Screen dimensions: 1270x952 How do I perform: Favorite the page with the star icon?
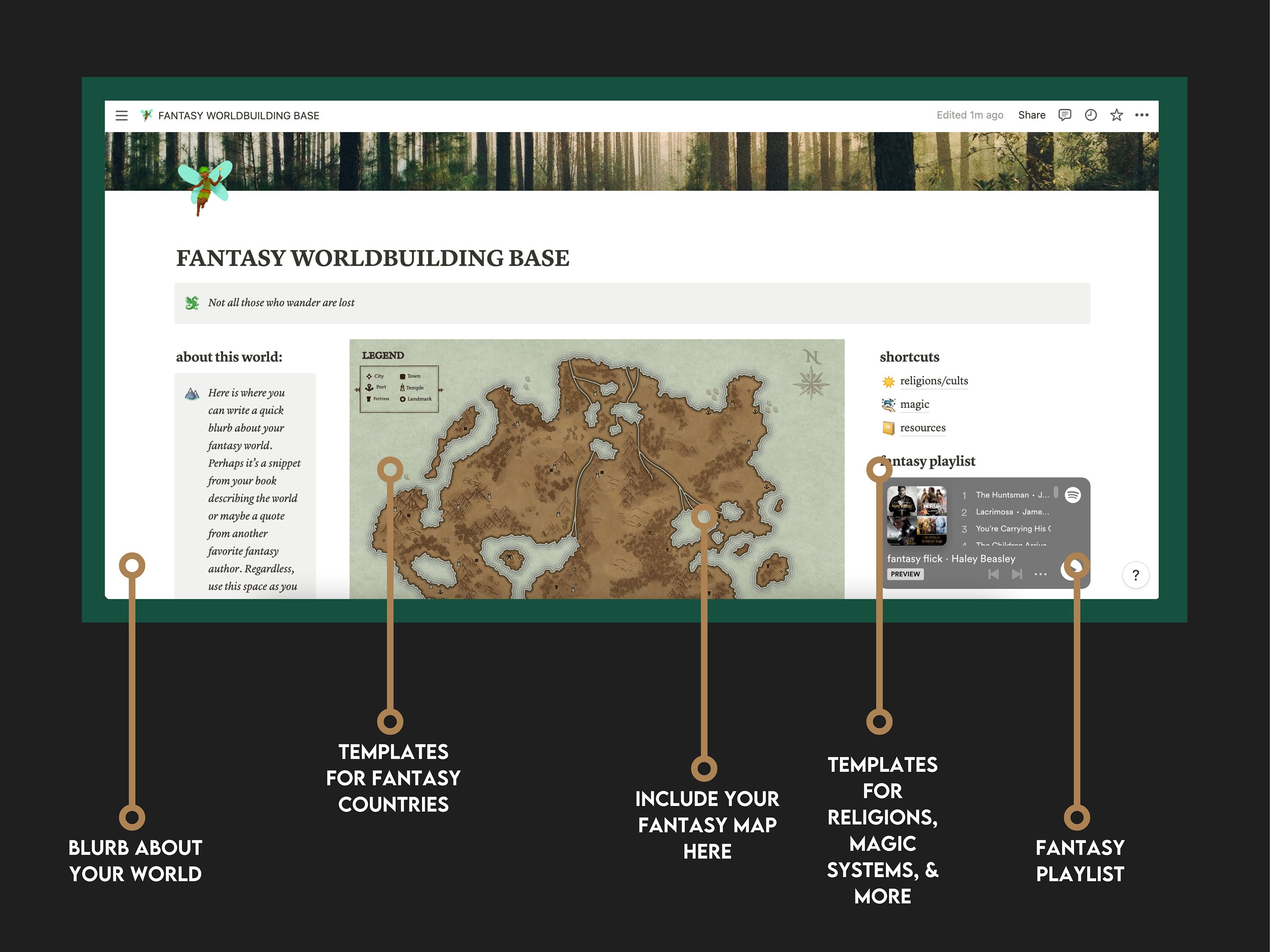pyautogui.click(x=1116, y=115)
